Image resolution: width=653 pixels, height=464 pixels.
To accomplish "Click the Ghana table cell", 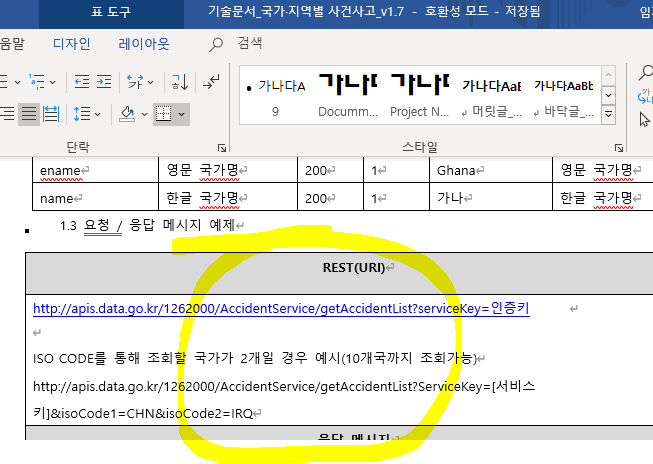I will 491,170.
